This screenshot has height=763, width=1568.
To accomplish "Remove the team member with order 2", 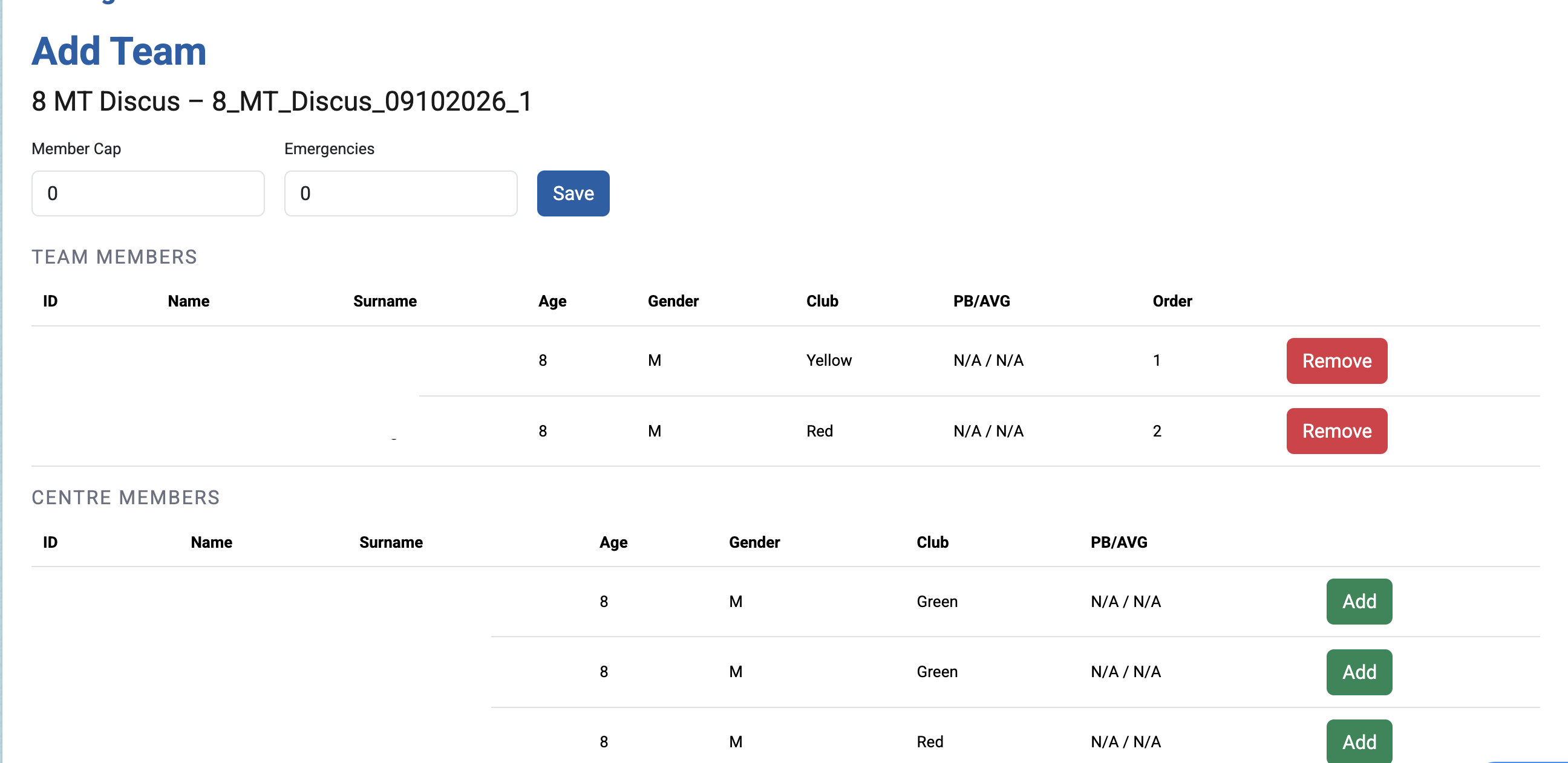I will point(1337,431).
